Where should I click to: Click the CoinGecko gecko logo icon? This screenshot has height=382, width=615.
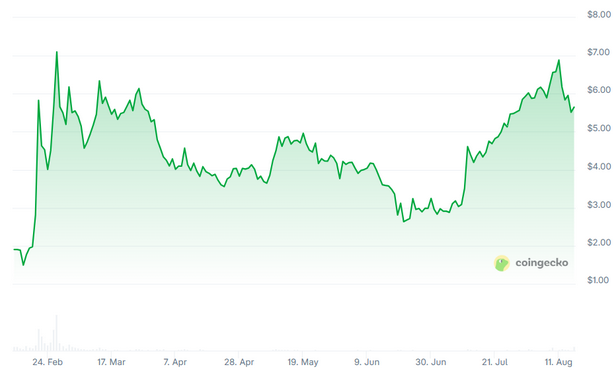[x=502, y=263]
